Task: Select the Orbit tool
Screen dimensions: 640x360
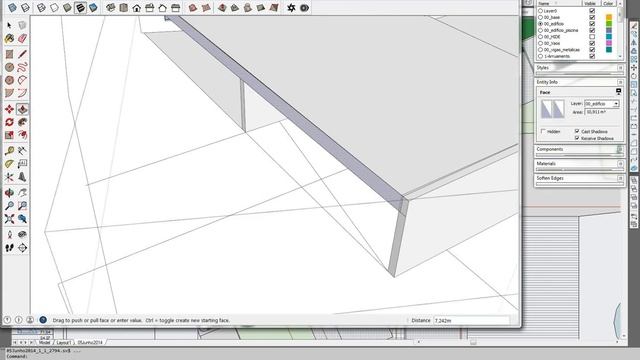Action: tap(9, 193)
